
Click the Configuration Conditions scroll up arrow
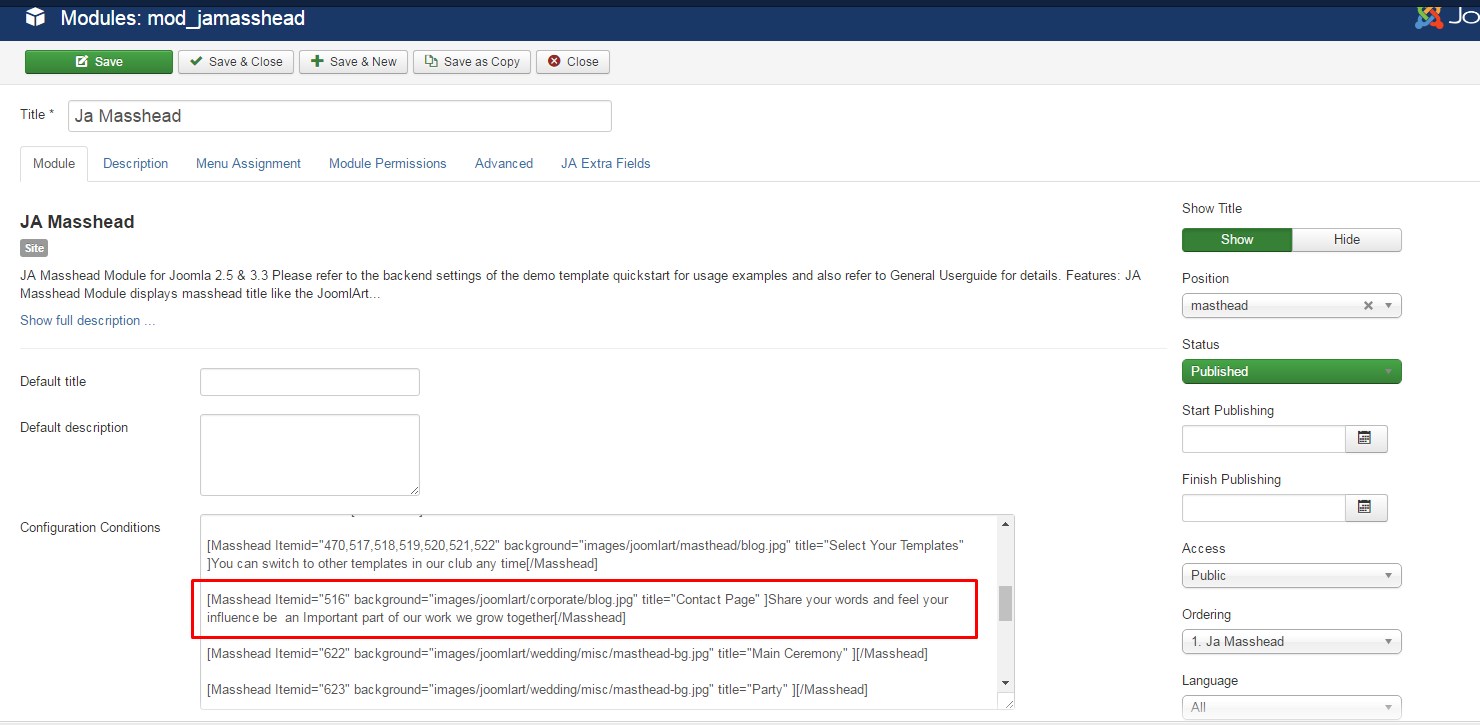tap(1006, 523)
